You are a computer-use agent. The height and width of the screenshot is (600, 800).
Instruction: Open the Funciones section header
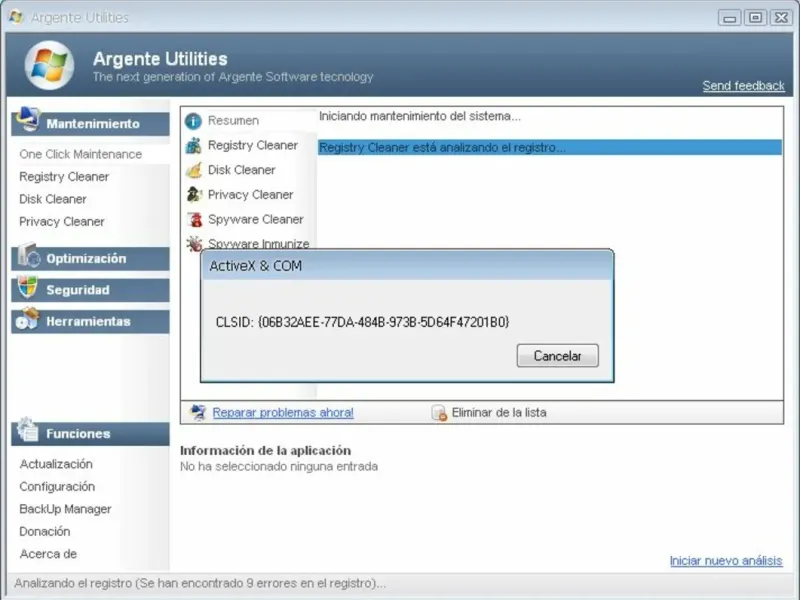pos(90,434)
